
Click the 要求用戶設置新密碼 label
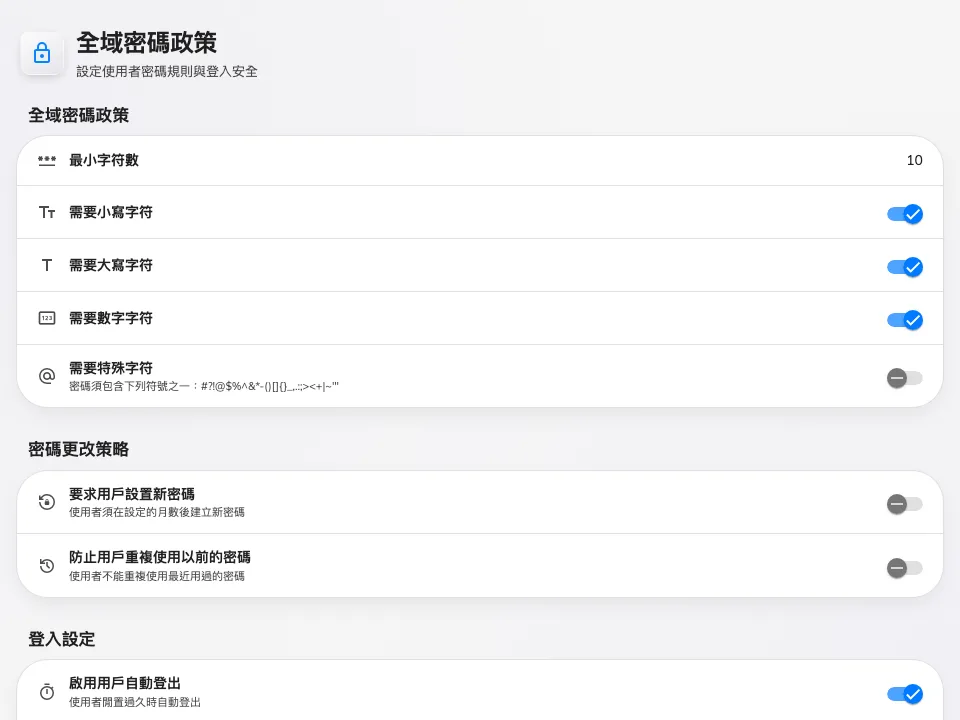point(132,494)
